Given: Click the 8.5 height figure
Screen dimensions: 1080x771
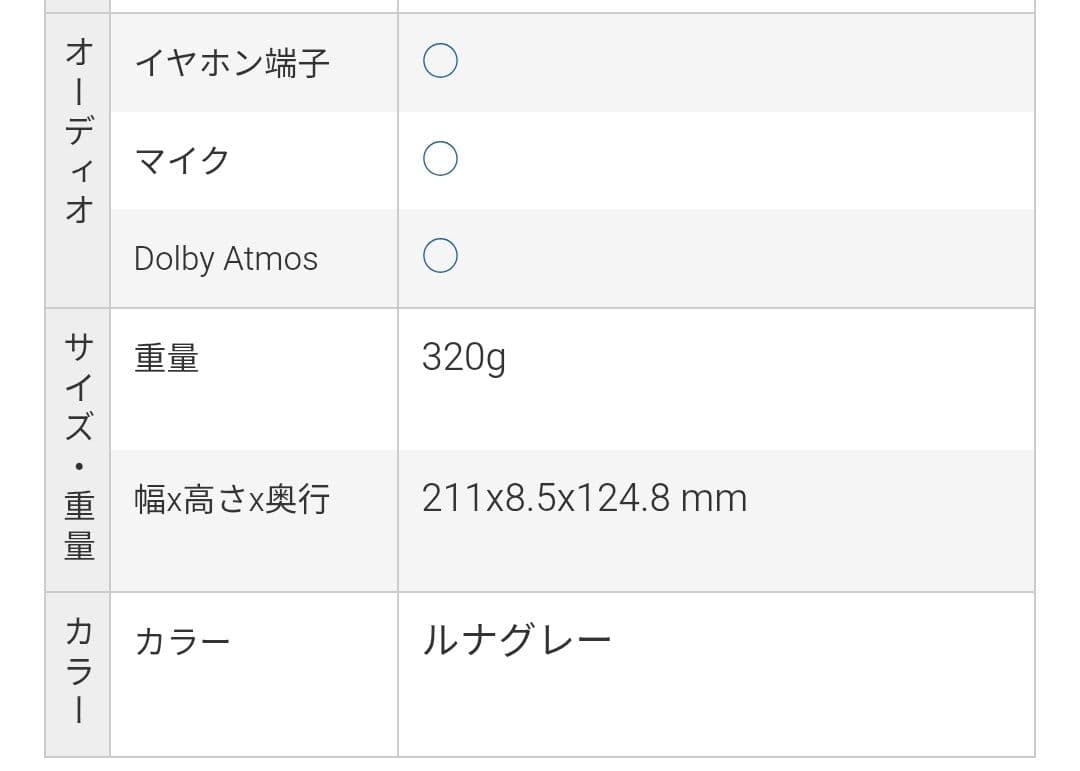Looking at the screenshot, I should [x=530, y=498].
